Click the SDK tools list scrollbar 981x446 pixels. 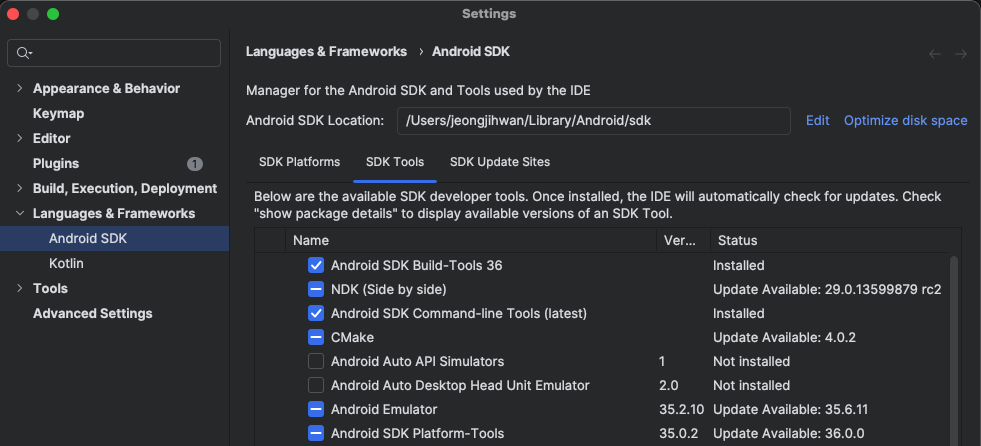953,350
